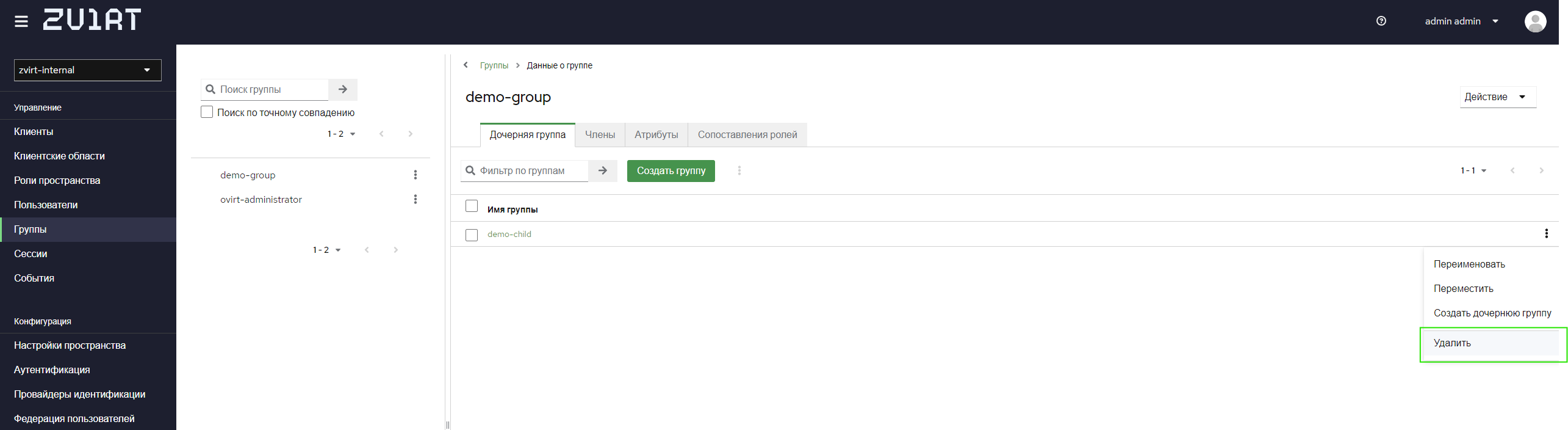Apply group filter with arrow button
1568x430 pixels.
pyautogui.click(x=603, y=170)
